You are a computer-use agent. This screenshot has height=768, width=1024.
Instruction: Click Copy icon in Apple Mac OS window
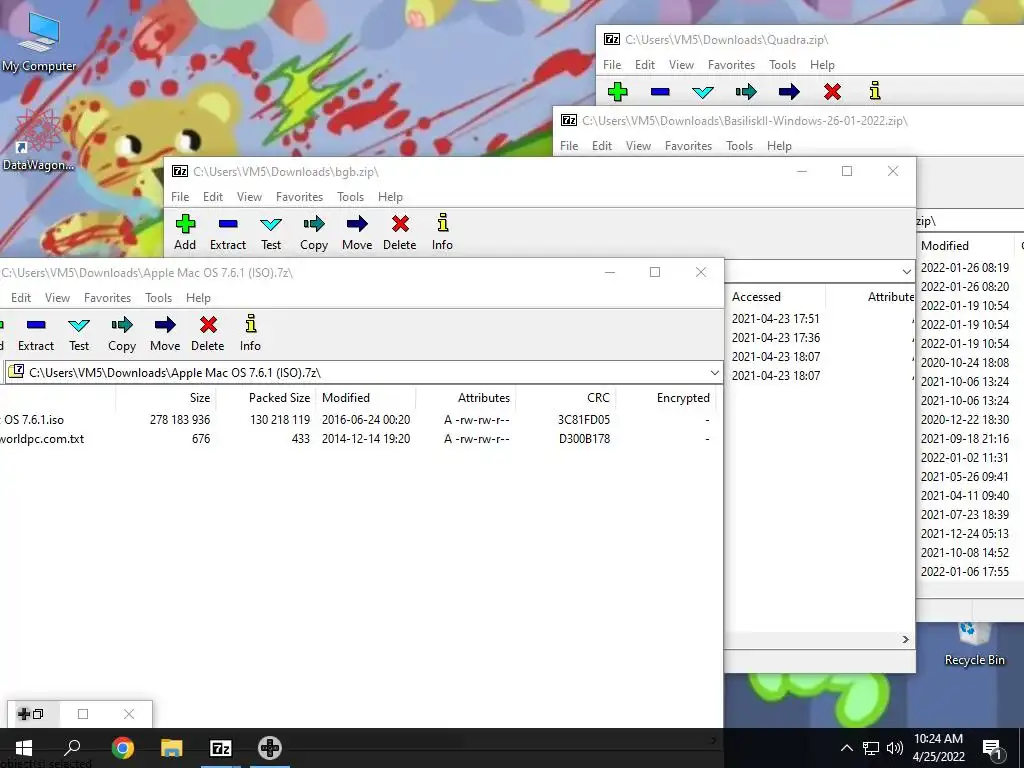pyautogui.click(x=122, y=325)
